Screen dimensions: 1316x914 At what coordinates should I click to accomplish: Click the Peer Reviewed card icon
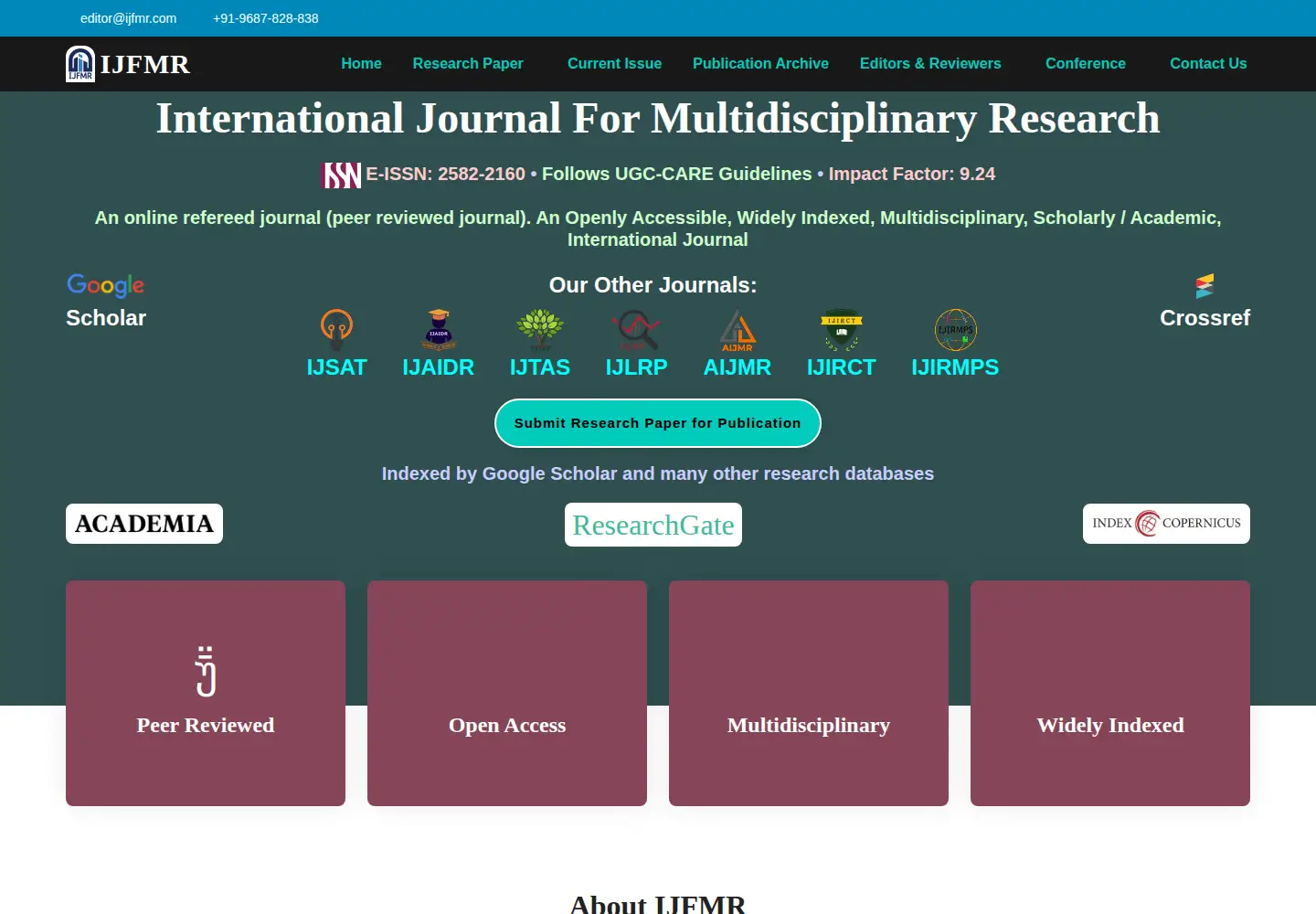tap(206, 672)
